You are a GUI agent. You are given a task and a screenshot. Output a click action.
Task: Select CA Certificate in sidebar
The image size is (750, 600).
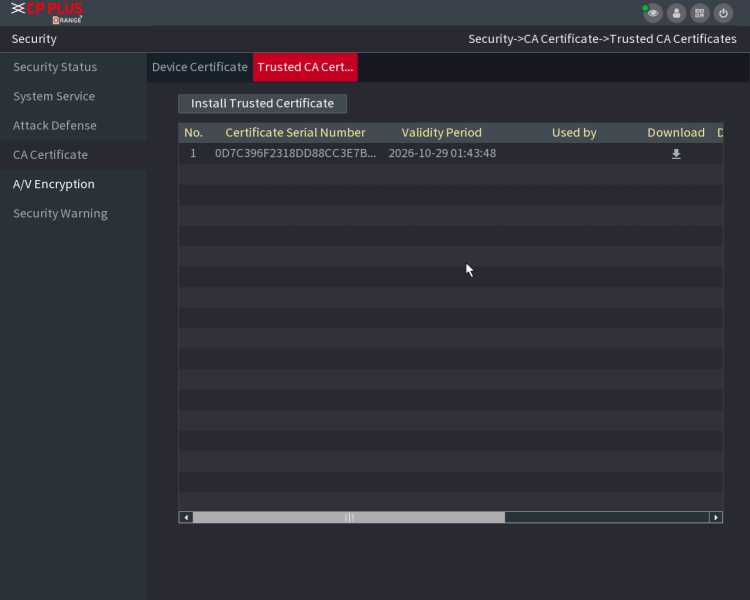(50, 155)
